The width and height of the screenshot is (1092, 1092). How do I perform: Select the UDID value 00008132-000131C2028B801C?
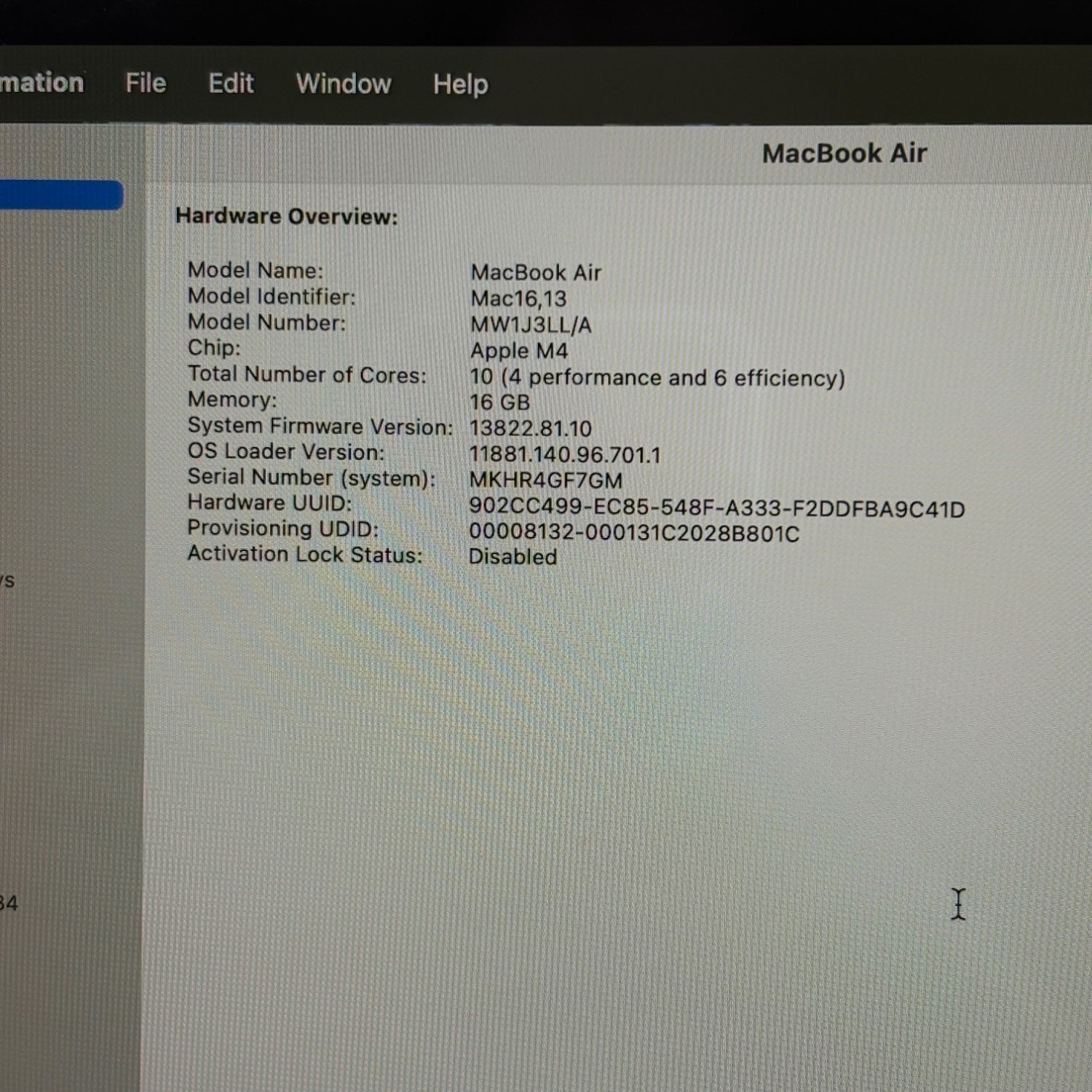[634, 533]
